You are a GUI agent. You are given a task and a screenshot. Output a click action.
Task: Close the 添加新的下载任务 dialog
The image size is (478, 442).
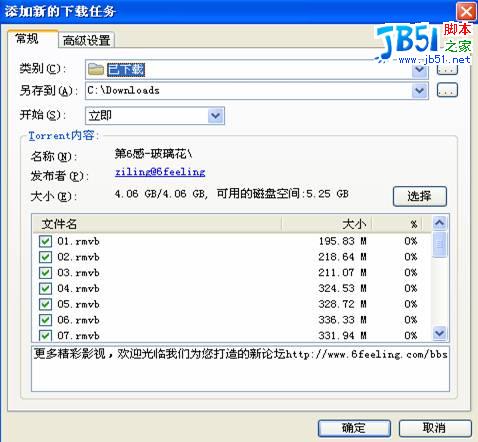pos(466,12)
